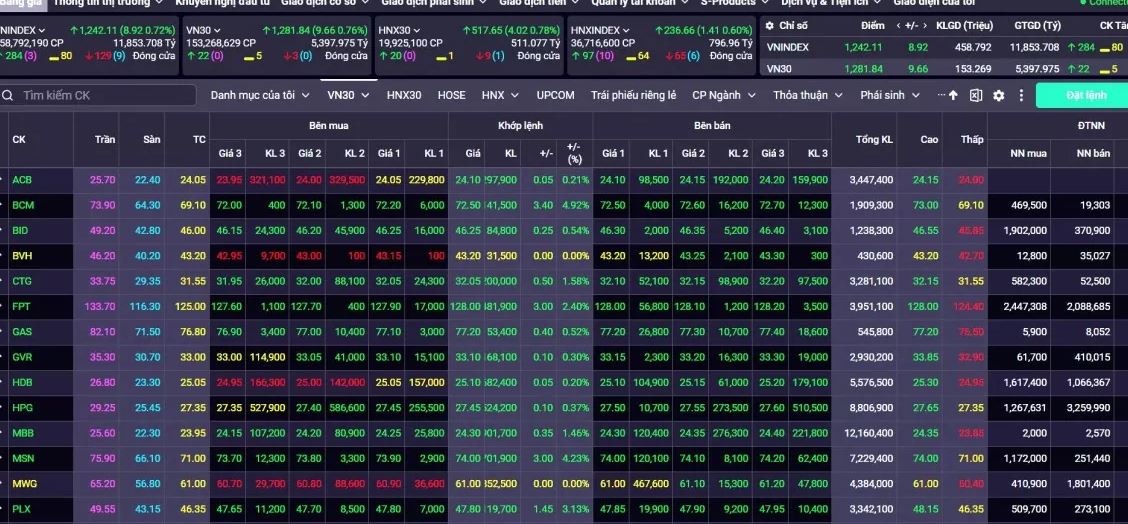Click the left arrow beside the +/- column
The image size is (1128, 524).
click(x=897, y=24)
